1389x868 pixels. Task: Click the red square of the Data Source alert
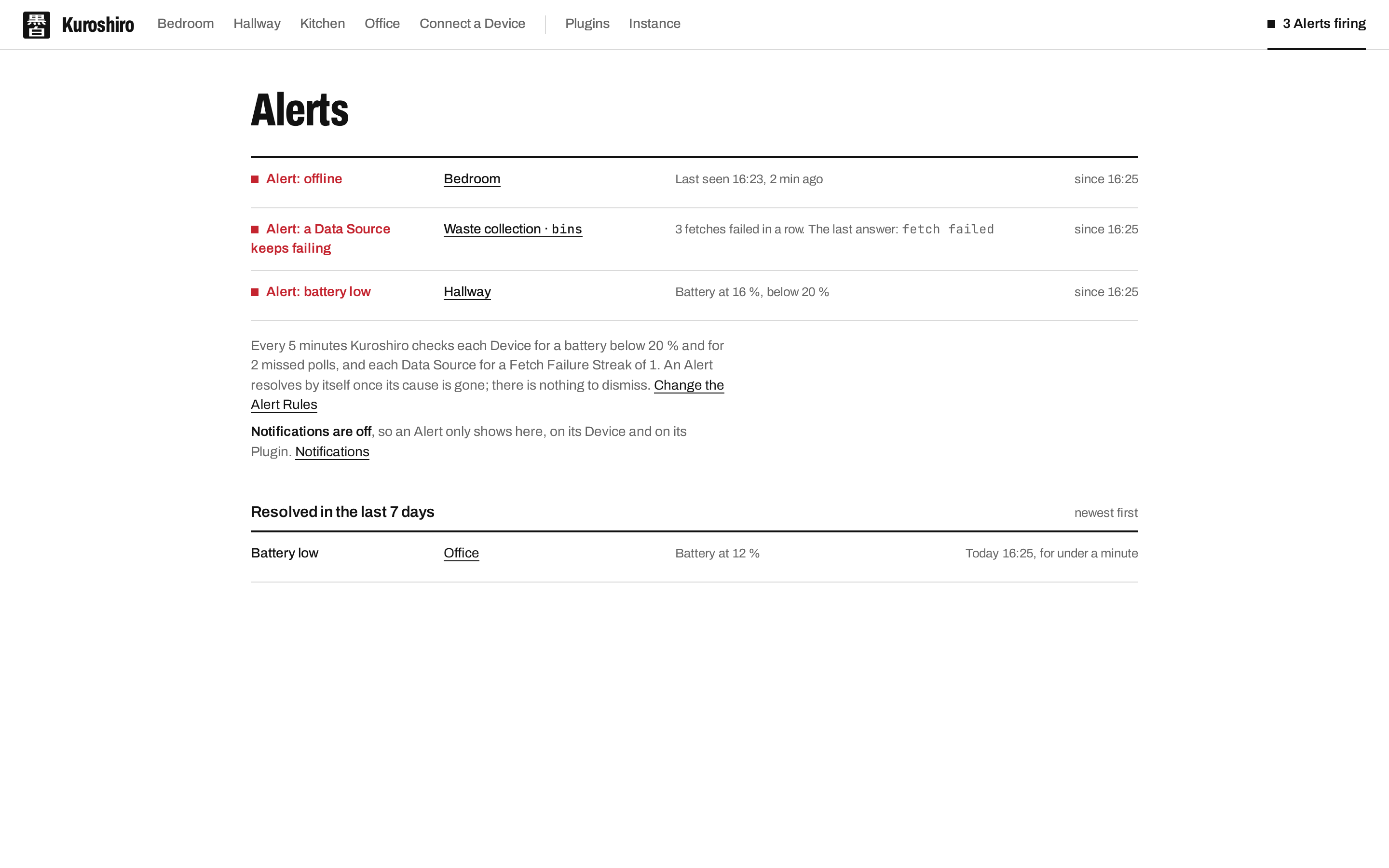click(255, 230)
